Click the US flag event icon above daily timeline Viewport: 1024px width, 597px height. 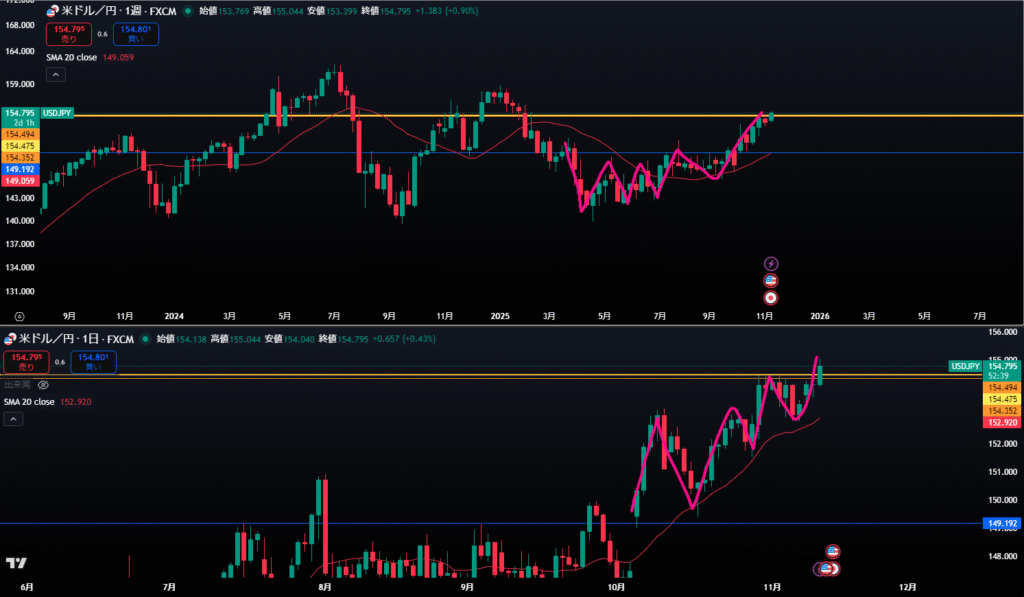(832, 551)
